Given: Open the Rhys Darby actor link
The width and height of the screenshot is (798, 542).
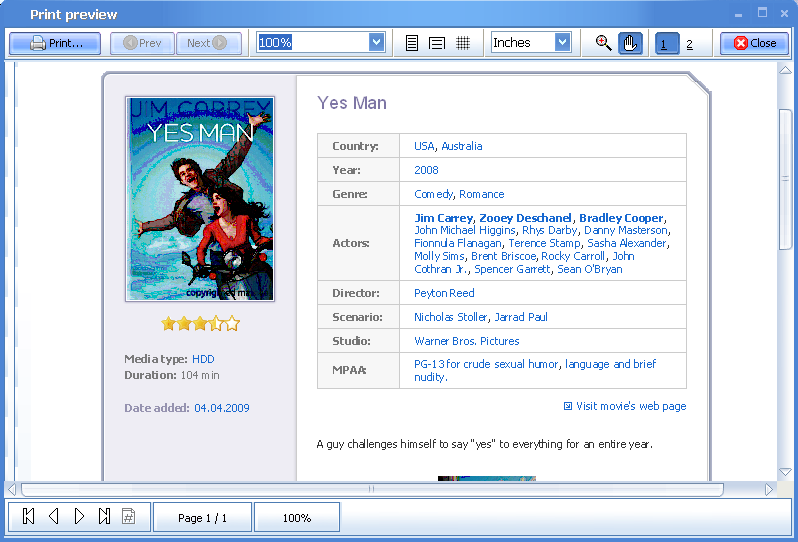Looking at the screenshot, I should pos(550,230).
